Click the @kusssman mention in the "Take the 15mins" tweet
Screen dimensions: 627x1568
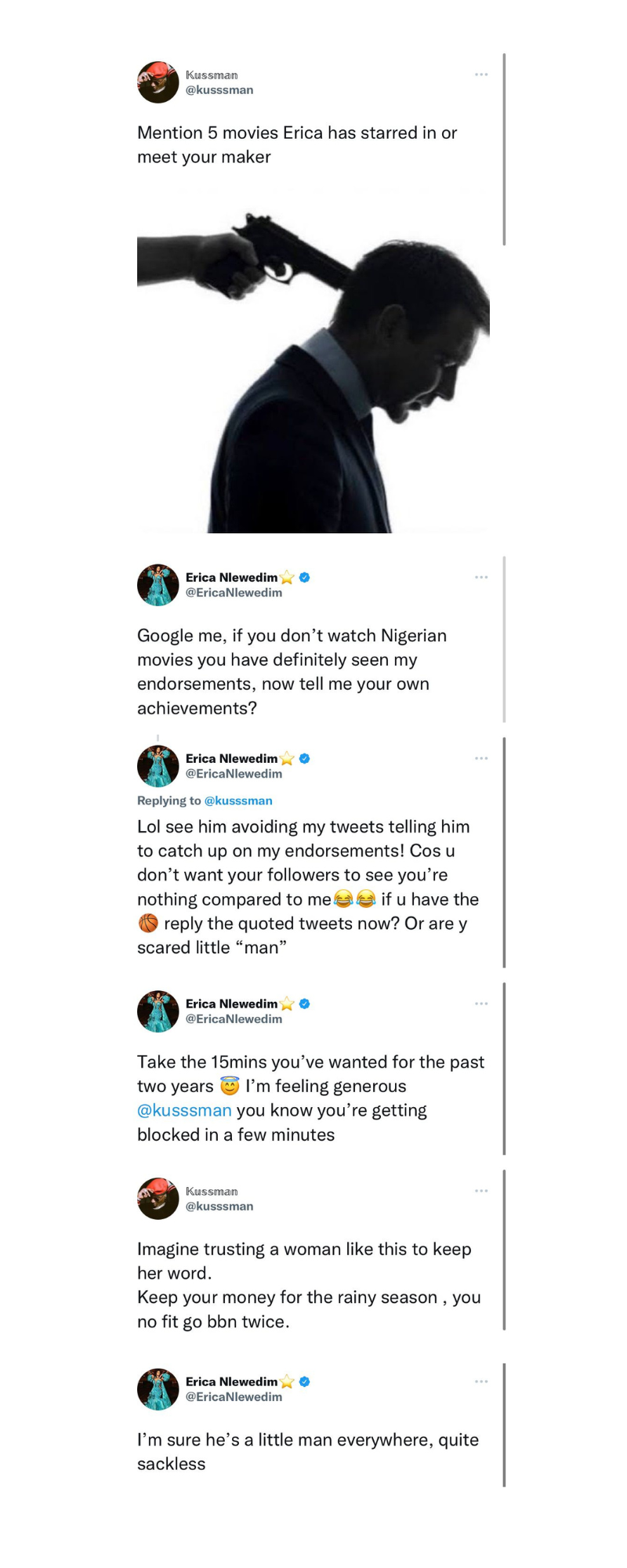click(x=184, y=1110)
